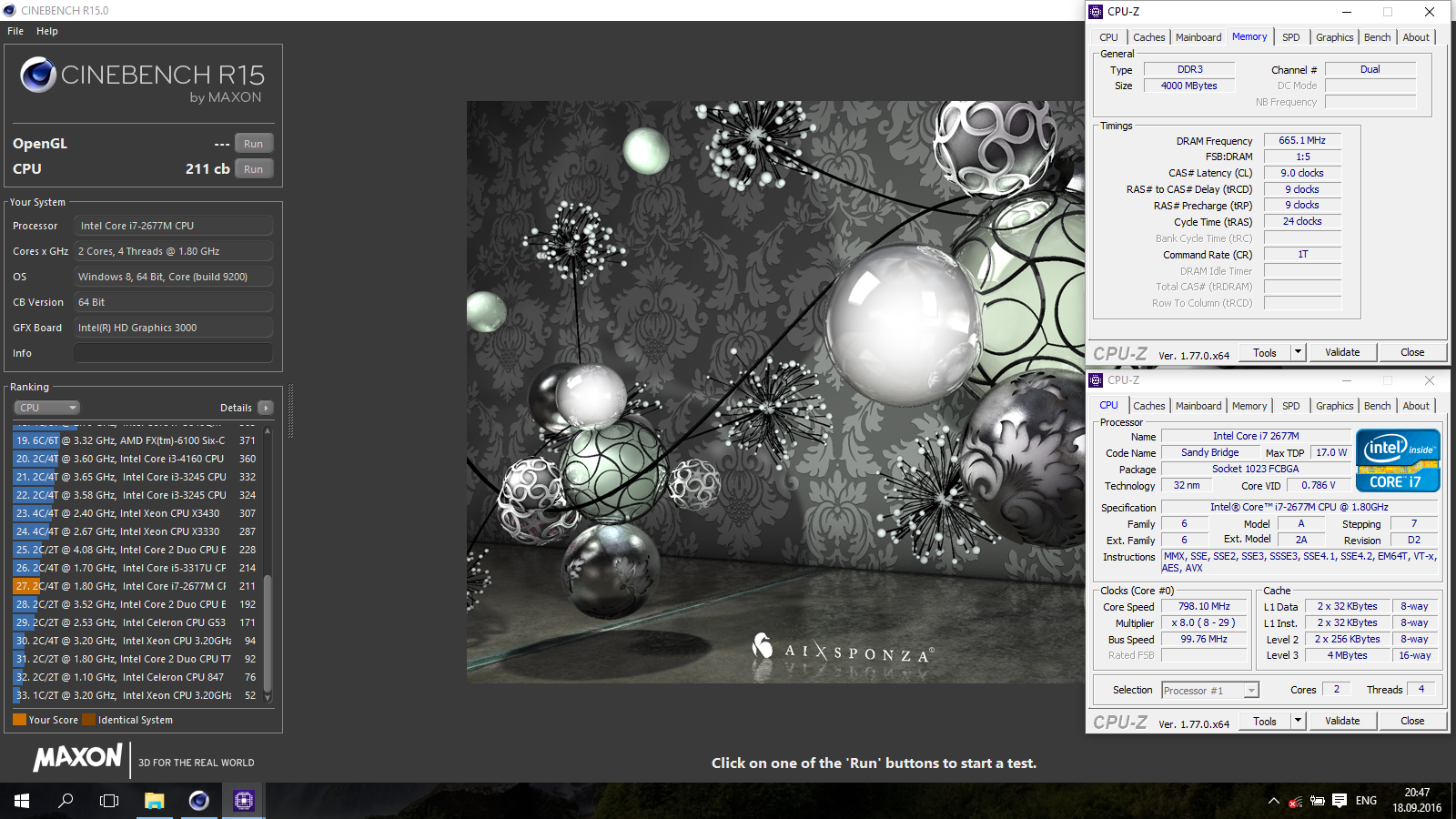Image resolution: width=1456 pixels, height=819 pixels.
Task: Click Tools button in Memory CPU-Z window
Action: 1265,352
